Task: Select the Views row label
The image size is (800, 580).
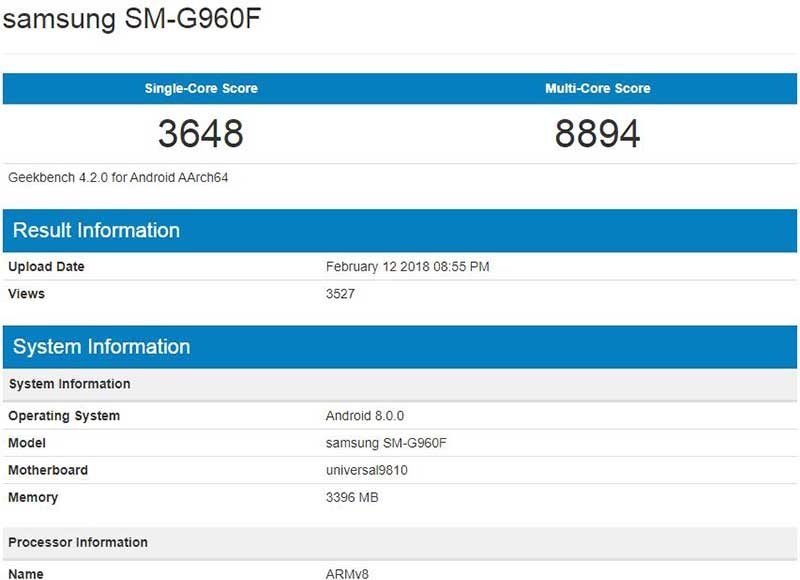Action: pyautogui.click(x=26, y=294)
